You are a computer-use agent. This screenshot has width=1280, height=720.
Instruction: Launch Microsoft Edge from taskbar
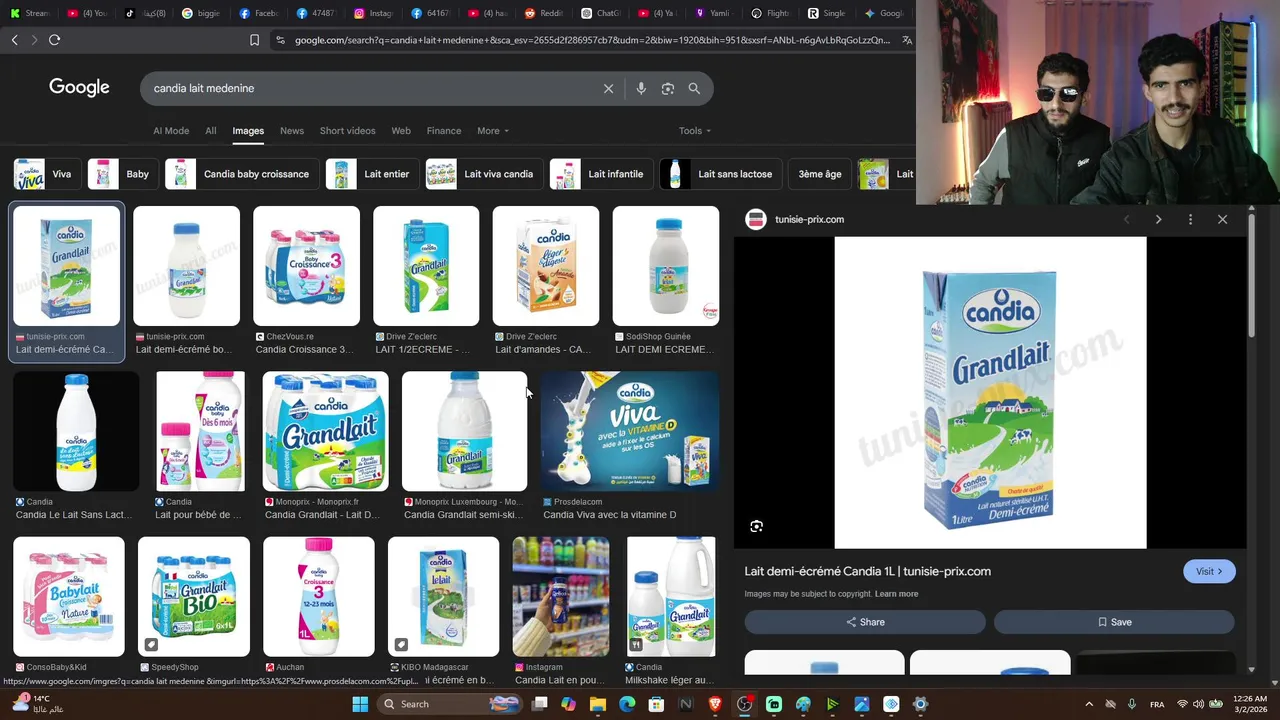627,704
